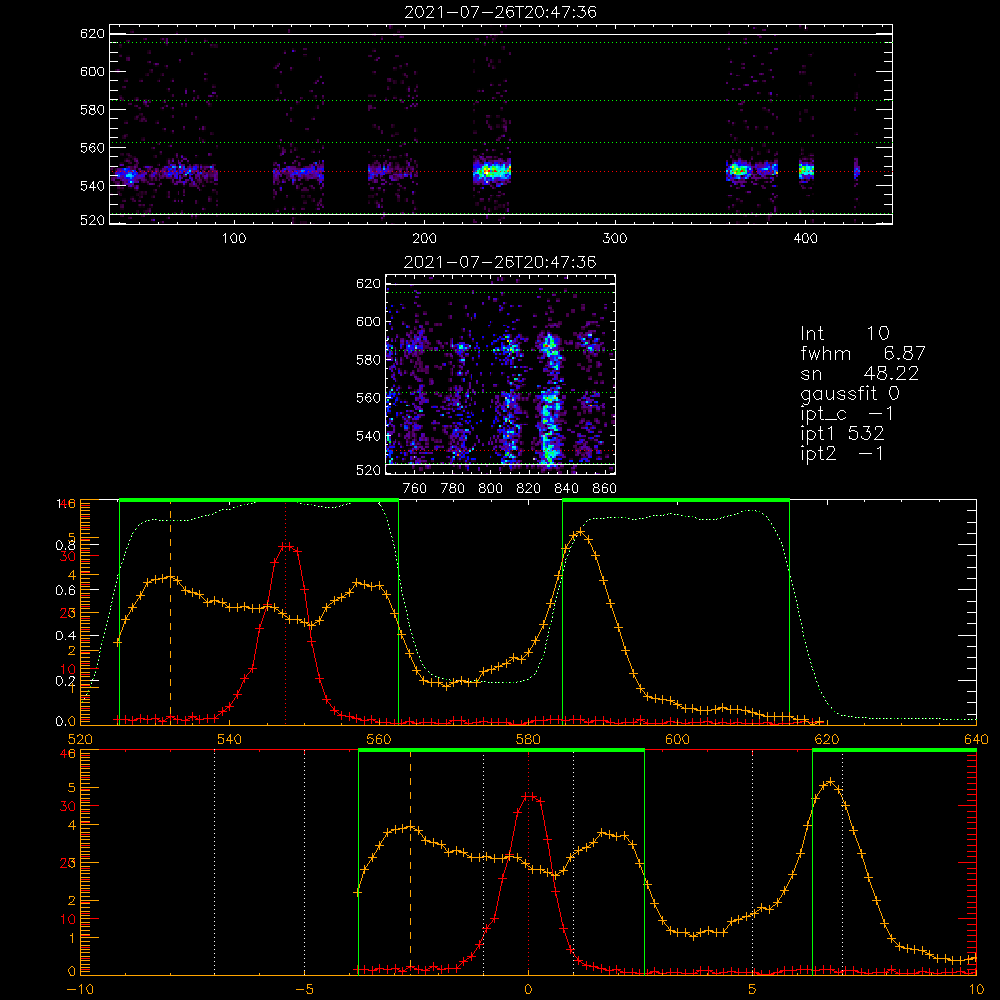The width and height of the screenshot is (1000, 1000).
Task: Click x-axis label 640 on upper profile plot
Action: [x=976, y=739]
